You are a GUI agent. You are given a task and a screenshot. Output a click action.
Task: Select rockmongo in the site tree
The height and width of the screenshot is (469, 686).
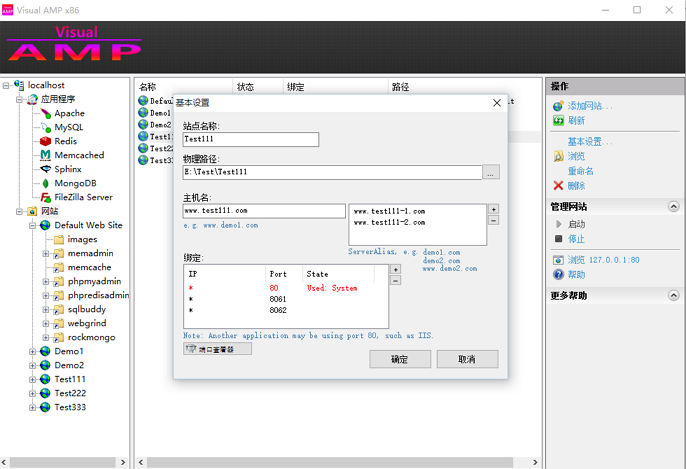click(x=91, y=337)
